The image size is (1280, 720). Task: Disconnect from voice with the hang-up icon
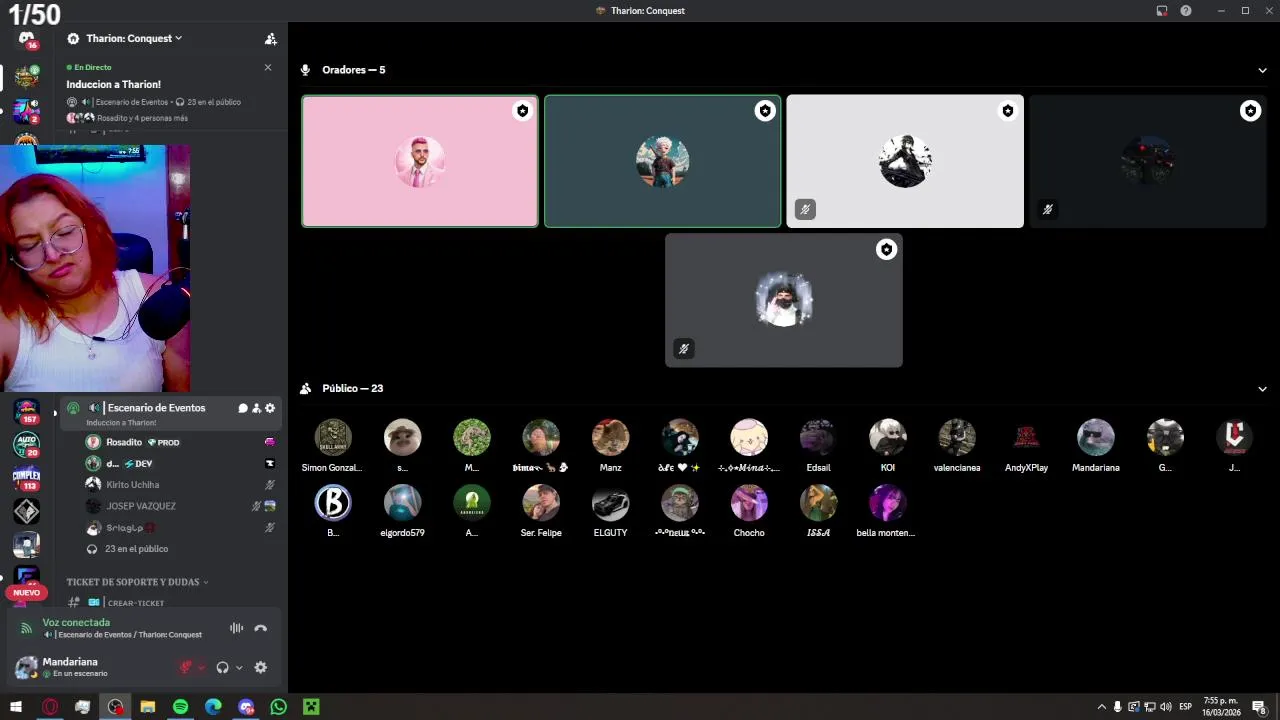[261, 628]
